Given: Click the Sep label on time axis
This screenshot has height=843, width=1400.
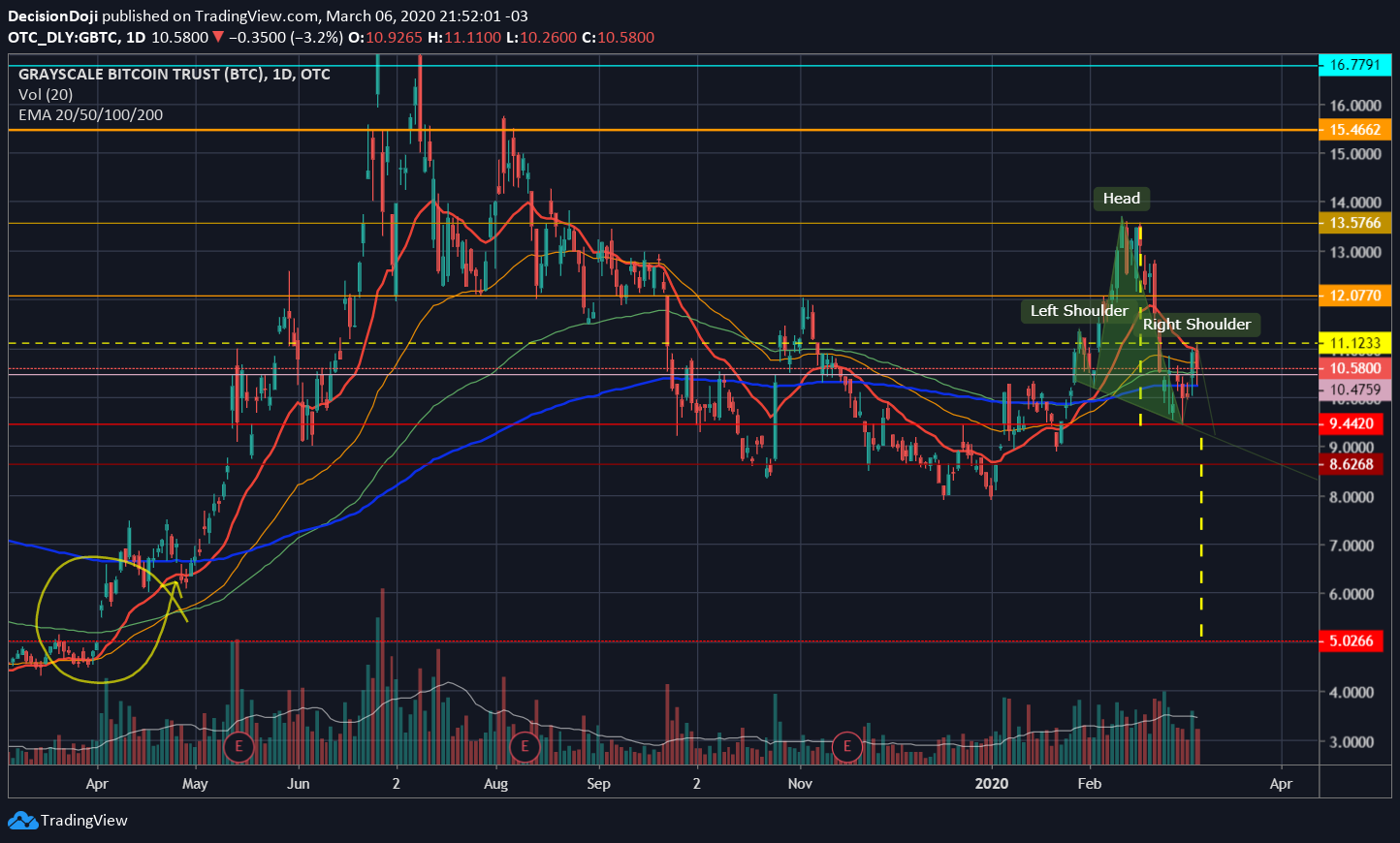Looking at the screenshot, I should coord(598,784).
